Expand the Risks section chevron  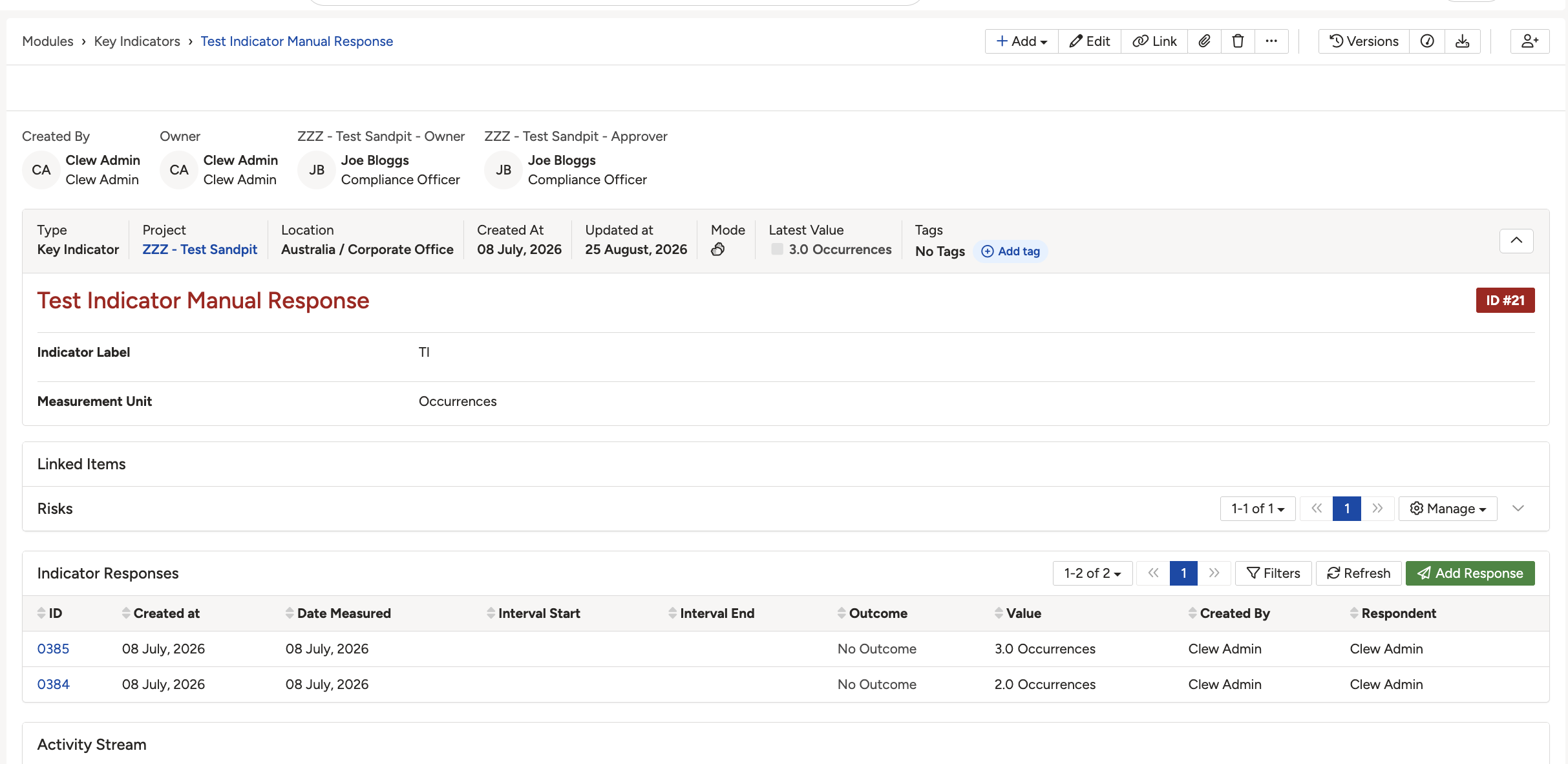tap(1518, 509)
